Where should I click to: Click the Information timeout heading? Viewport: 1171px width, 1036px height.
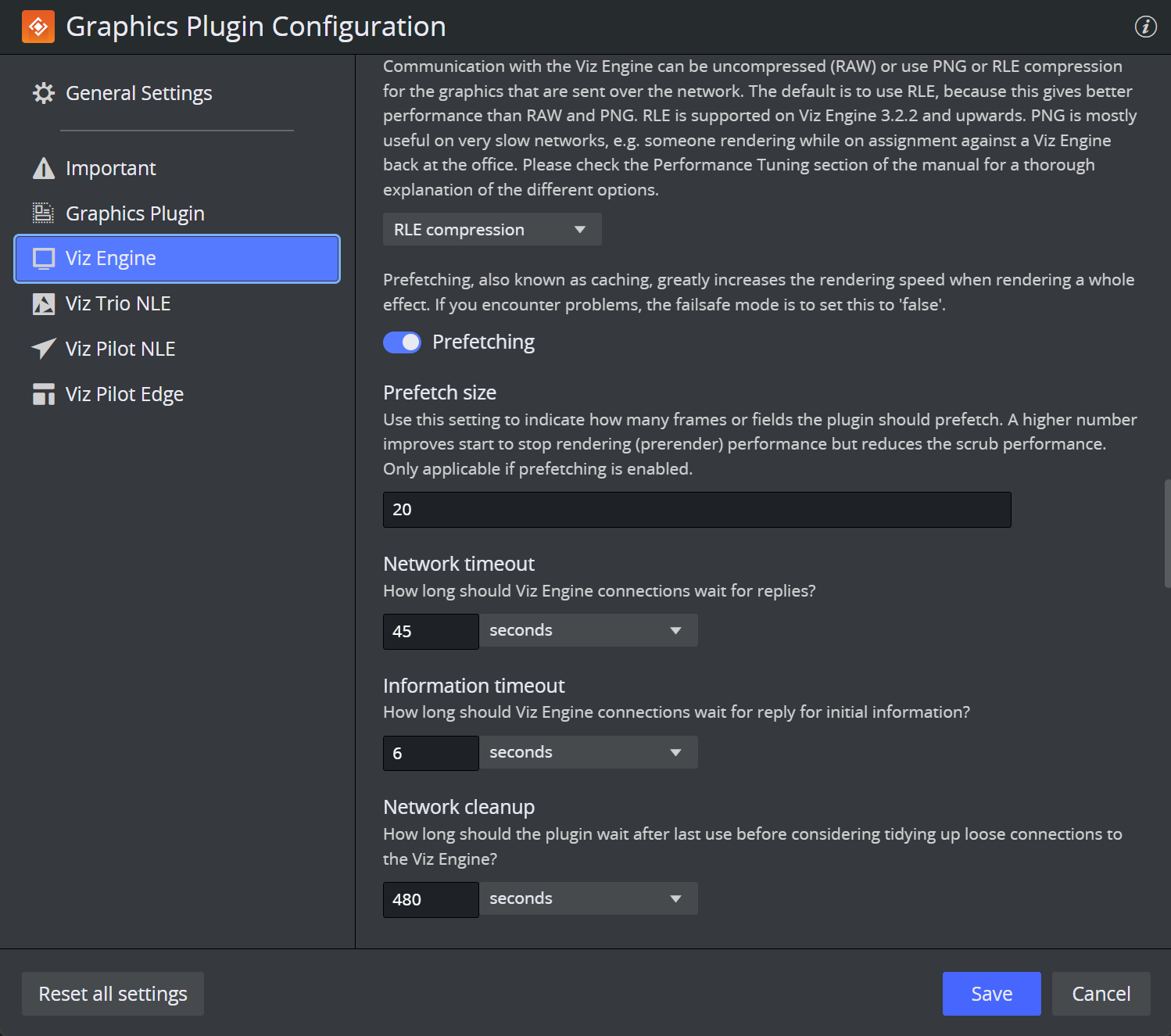coord(474,686)
